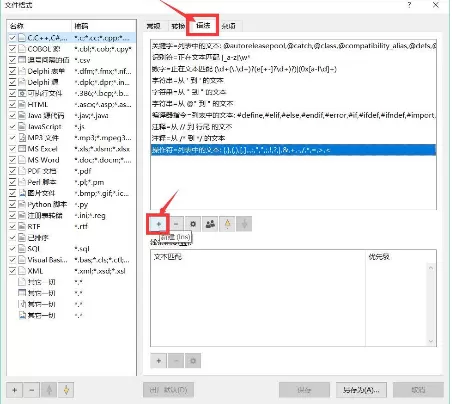Image resolution: width=452 pixels, height=404 pixels.
Task: Remove file format with bottom-left − button
Action: [x=32, y=390]
